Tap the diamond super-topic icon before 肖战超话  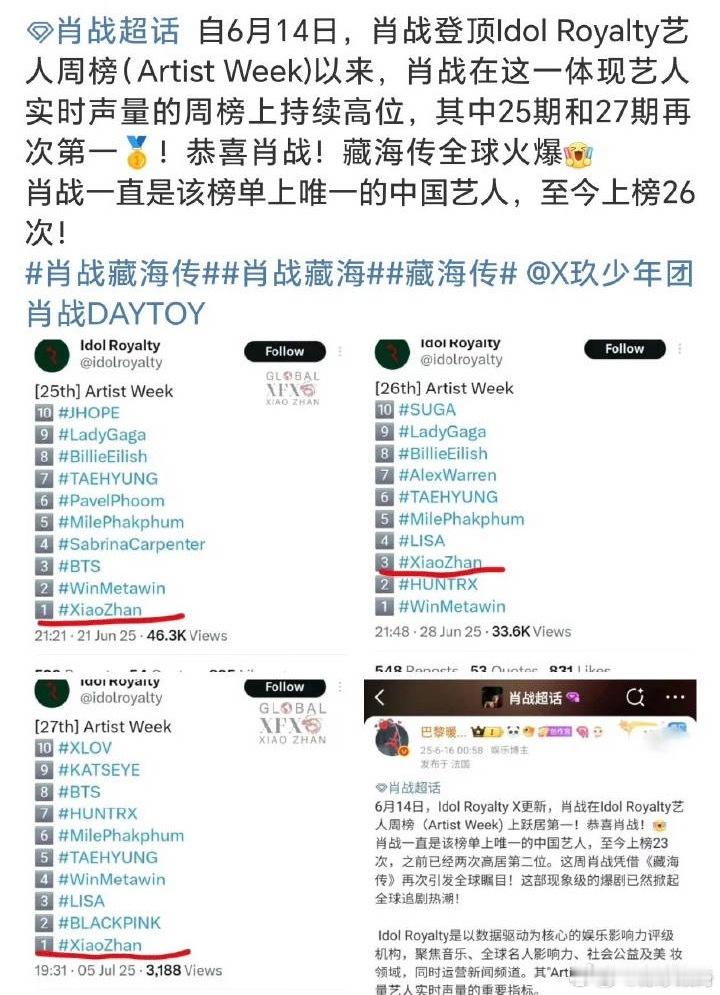tap(39, 32)
